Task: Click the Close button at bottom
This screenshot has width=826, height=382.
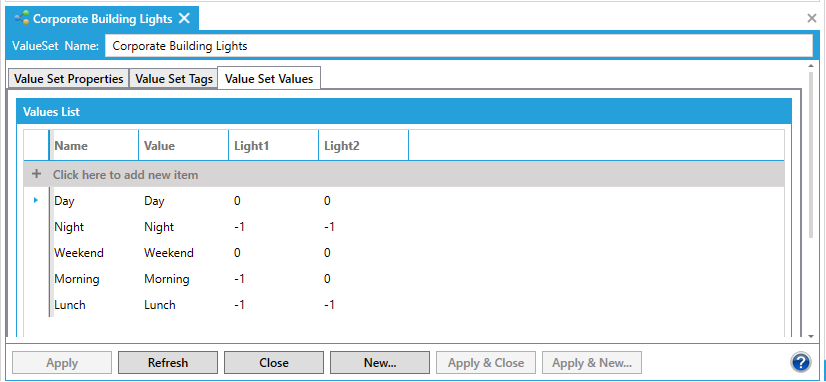Action: (274, 363)
